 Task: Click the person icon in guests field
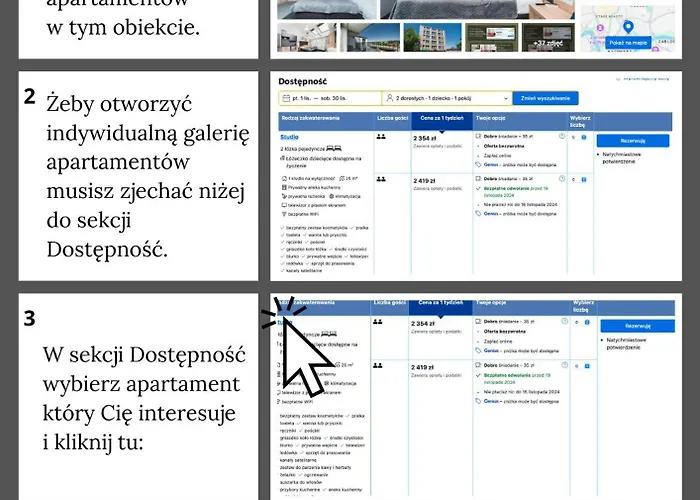[x=389, y=99]
